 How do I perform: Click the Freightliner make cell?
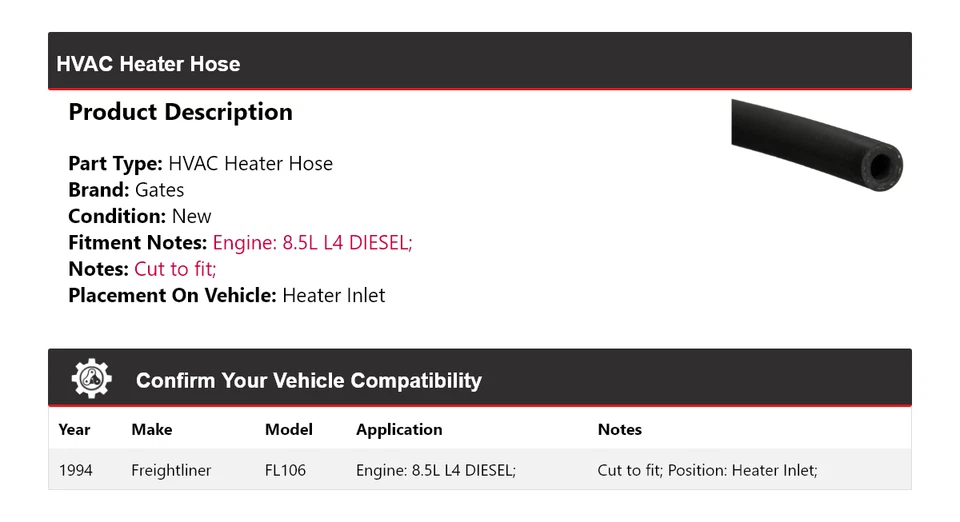(x=171, y=470)
